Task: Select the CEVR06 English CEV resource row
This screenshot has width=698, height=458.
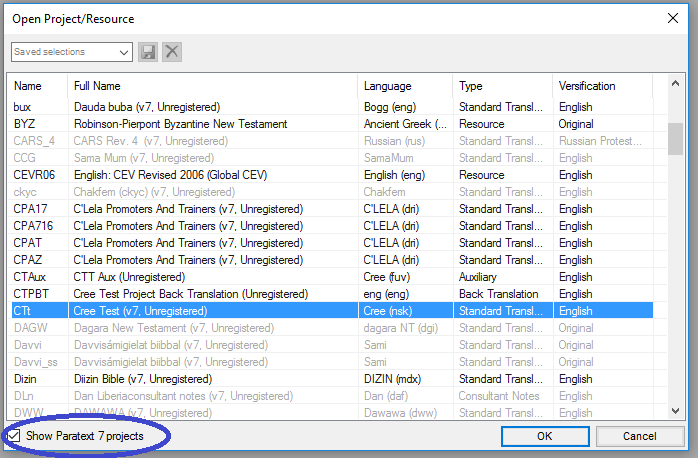Action: [200, 175]
